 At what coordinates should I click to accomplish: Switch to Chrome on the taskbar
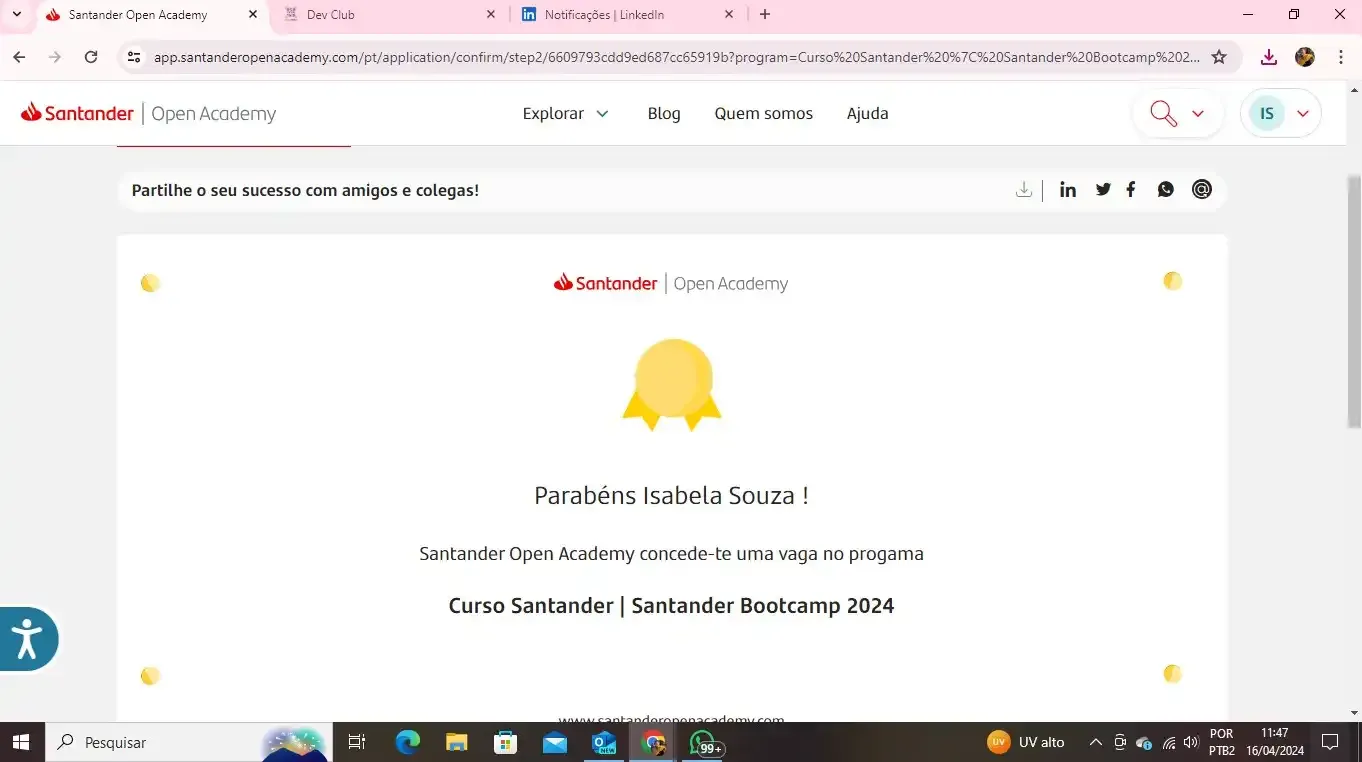pyautogui.click(x=653, y=742)
